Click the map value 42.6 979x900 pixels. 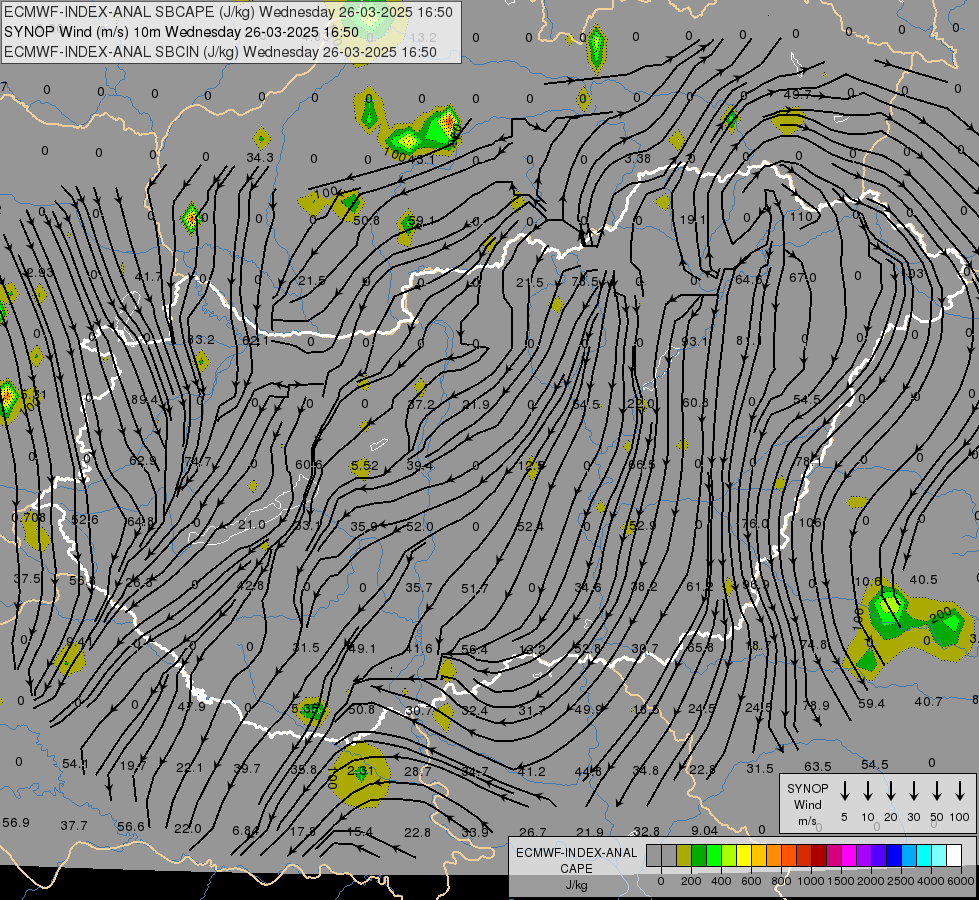pyautogui.click(x=250, y=586)
